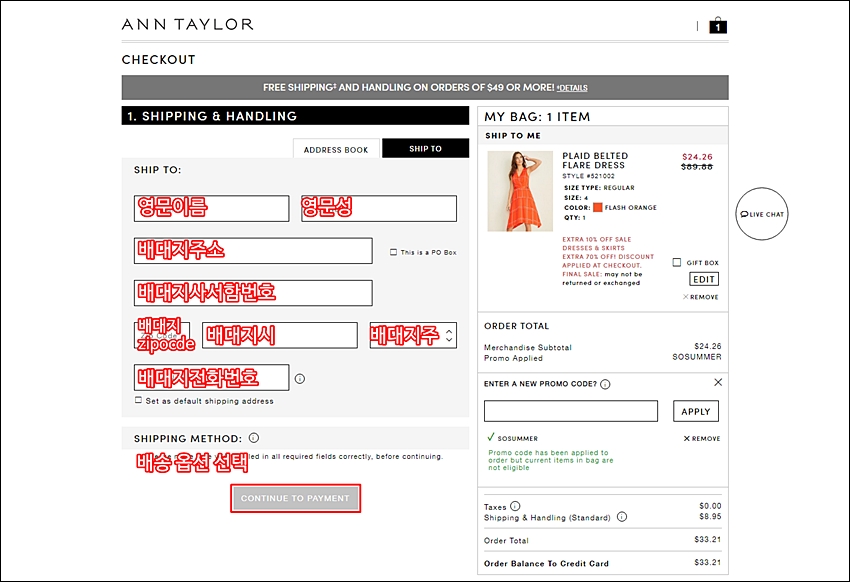Check Set as default shipping address

pyautogui.click(x=138, y=400)
